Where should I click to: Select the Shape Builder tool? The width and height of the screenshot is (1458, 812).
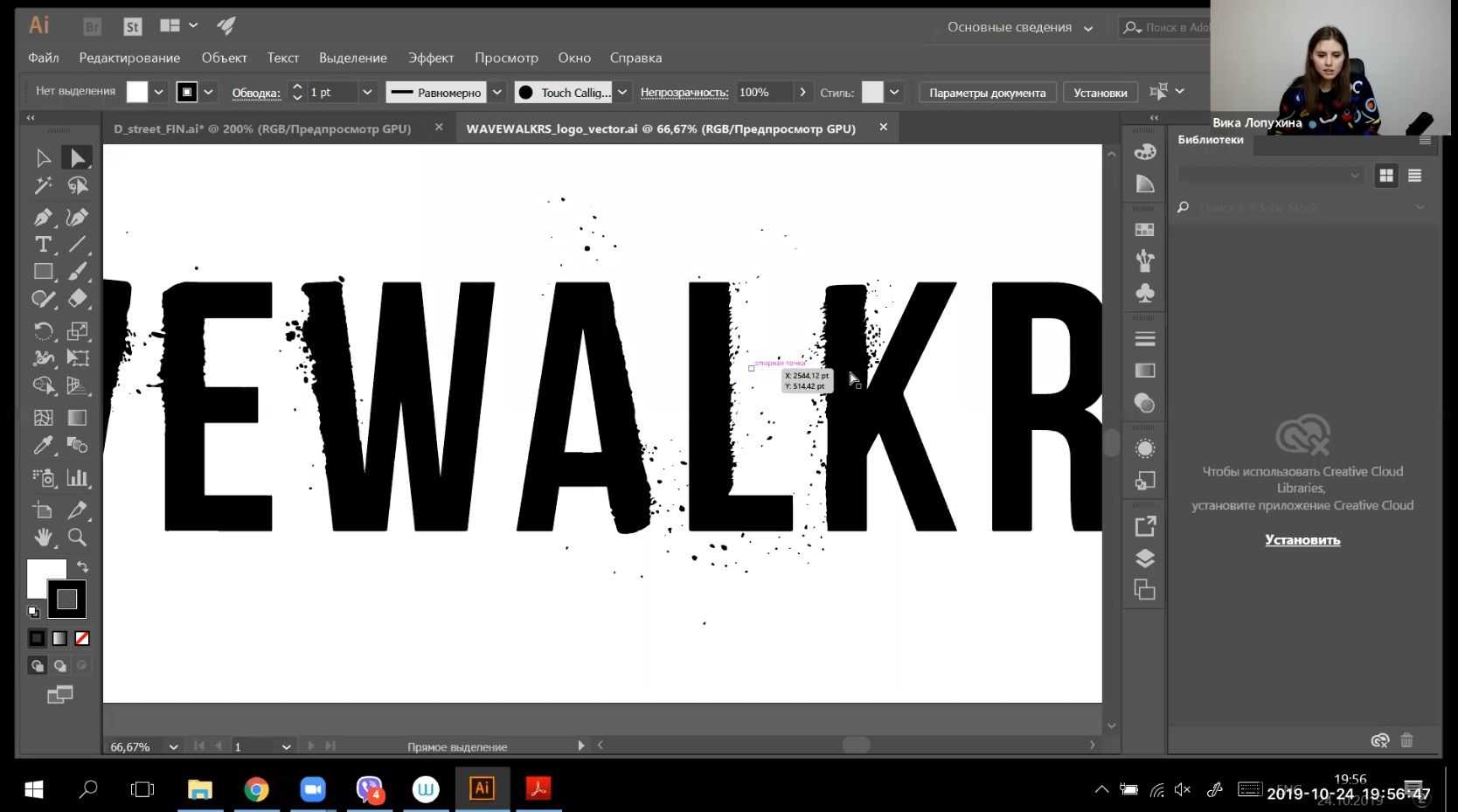(x=43, y=385)
